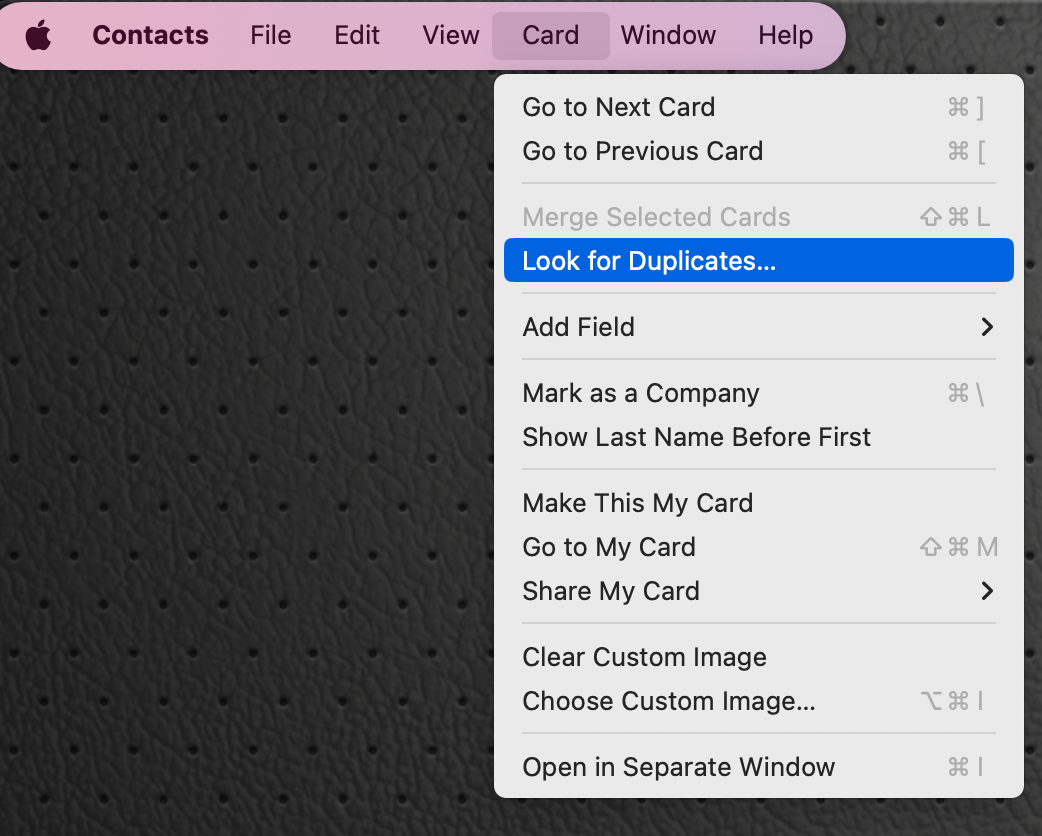This screenshot has height=836, width=1042.
Task: Open the View menu
Action: click(x=451, y=36)
